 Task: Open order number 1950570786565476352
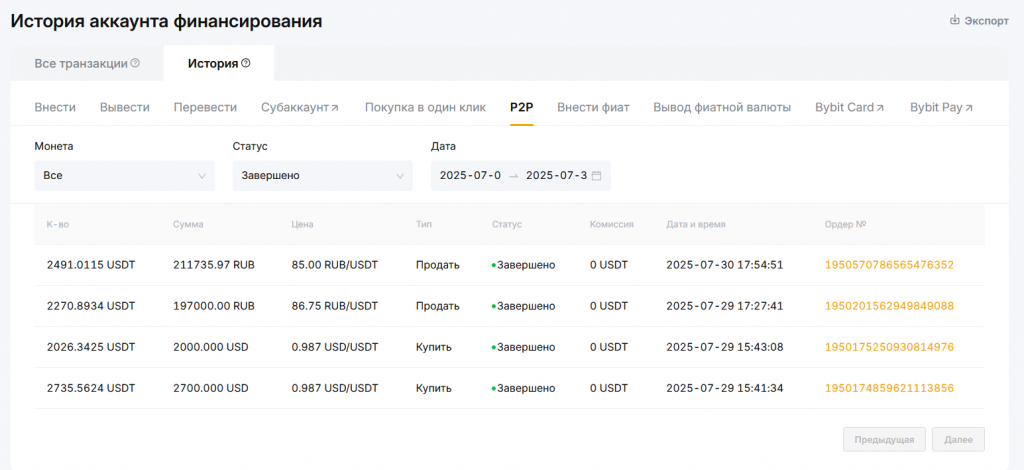[889, 265]
